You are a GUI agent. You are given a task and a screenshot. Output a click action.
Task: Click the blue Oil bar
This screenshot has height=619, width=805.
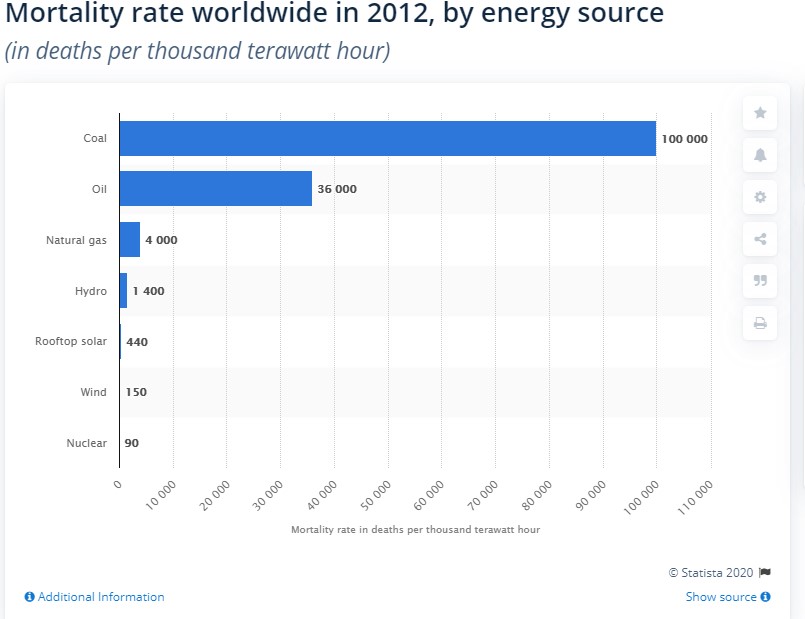point(215,189)
